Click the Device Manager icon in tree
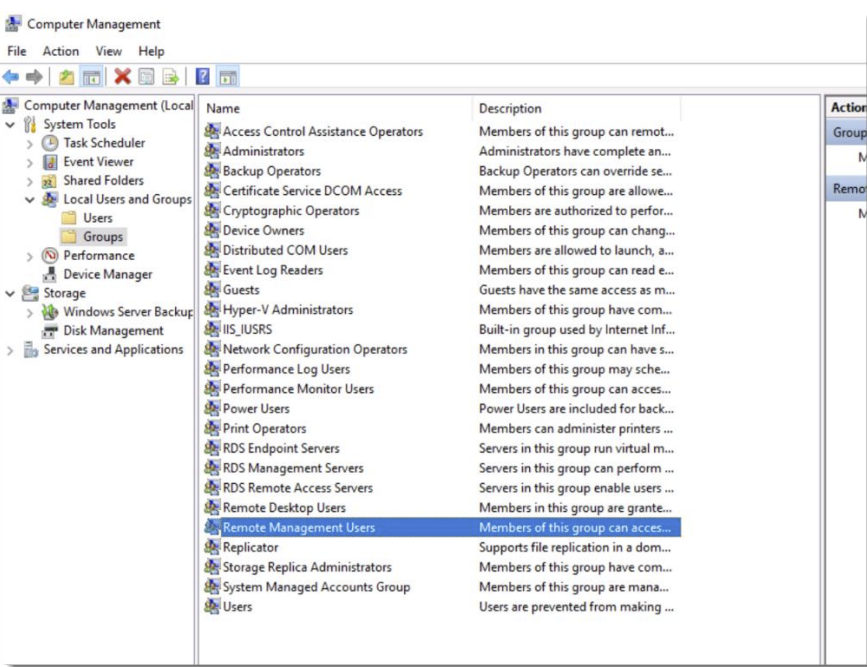Viewport: 867px width, 667px height. 50,274
